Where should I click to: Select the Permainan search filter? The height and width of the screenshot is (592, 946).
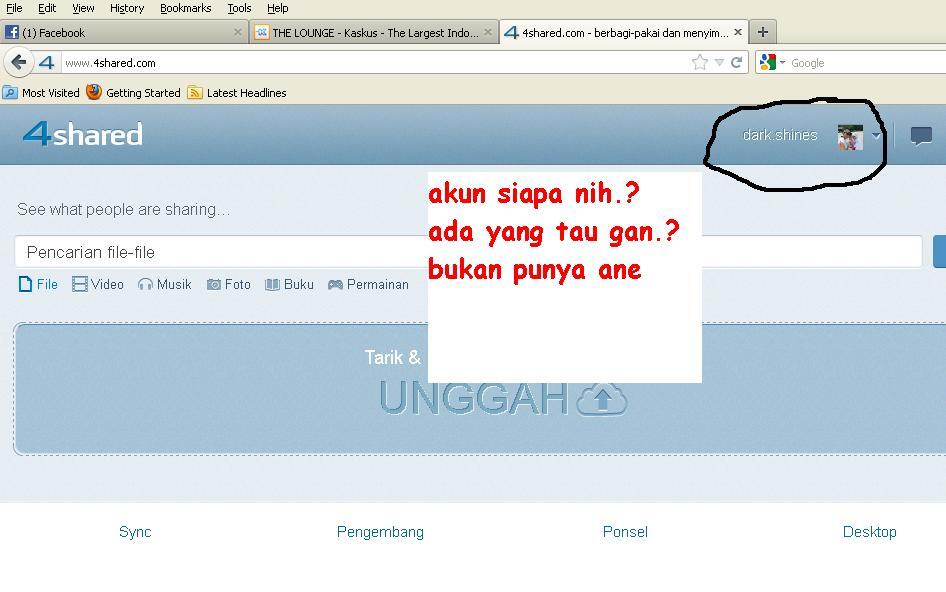tap(368, 284)
